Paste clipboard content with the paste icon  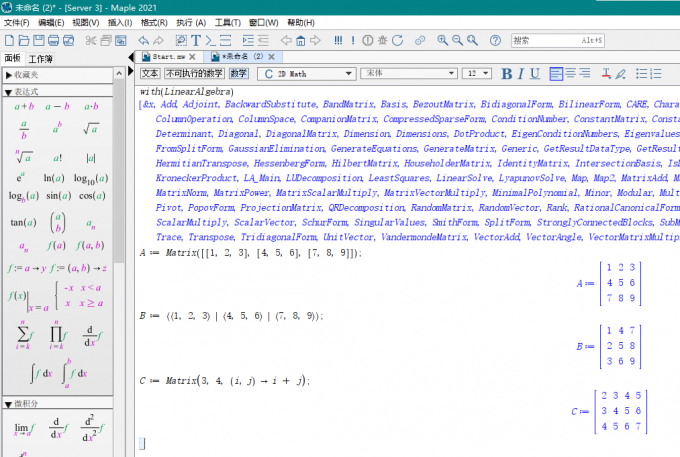[x=120, y=40]
